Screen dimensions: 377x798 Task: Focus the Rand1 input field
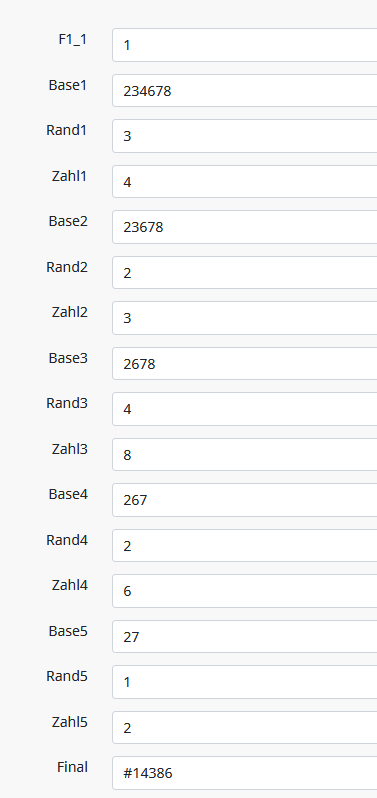(x=245, y=136)
